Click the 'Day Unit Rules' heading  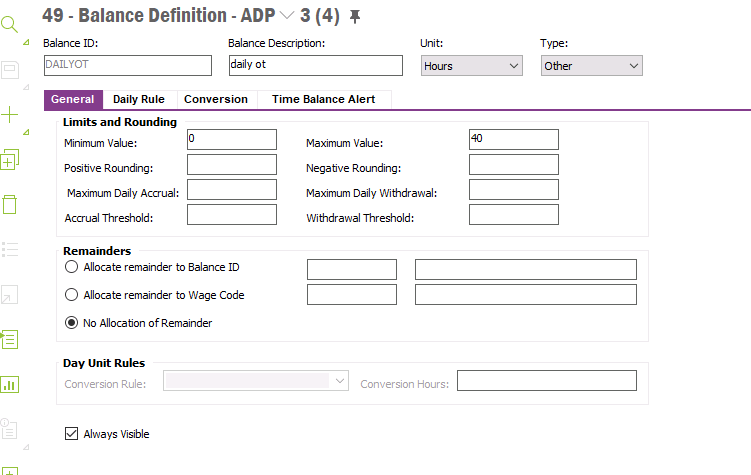pyautogui.click(x=104, y=363)
